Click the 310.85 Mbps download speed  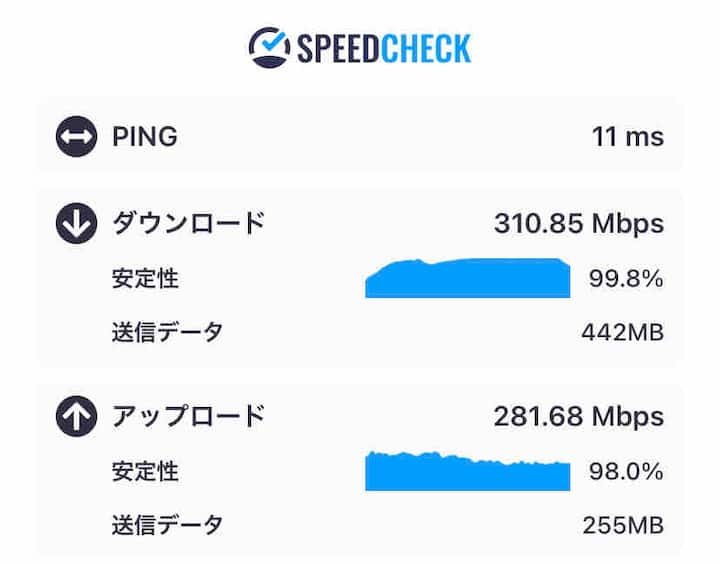tap(578, 224)
